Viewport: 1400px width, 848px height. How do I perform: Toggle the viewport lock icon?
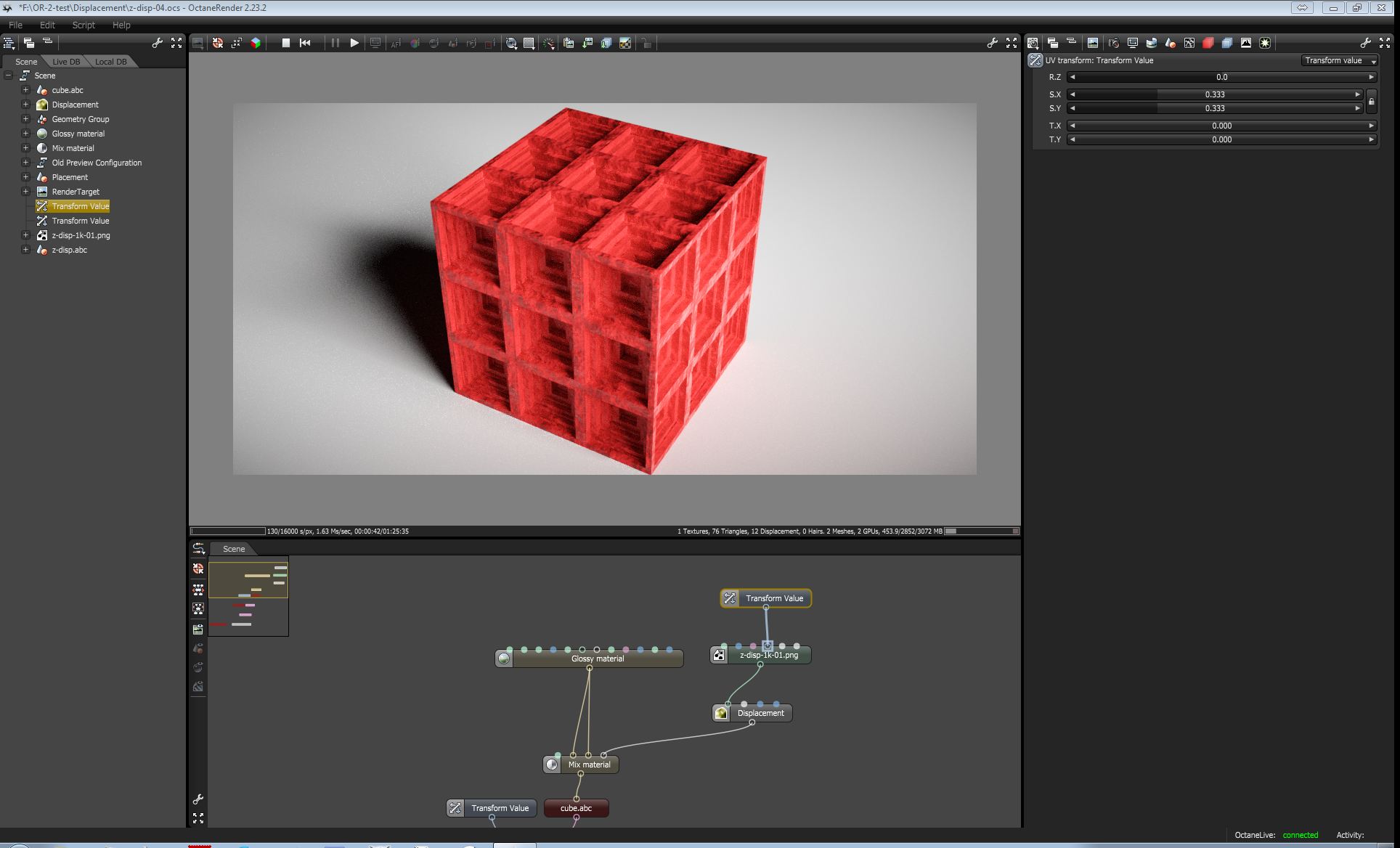tap(646, 43)
